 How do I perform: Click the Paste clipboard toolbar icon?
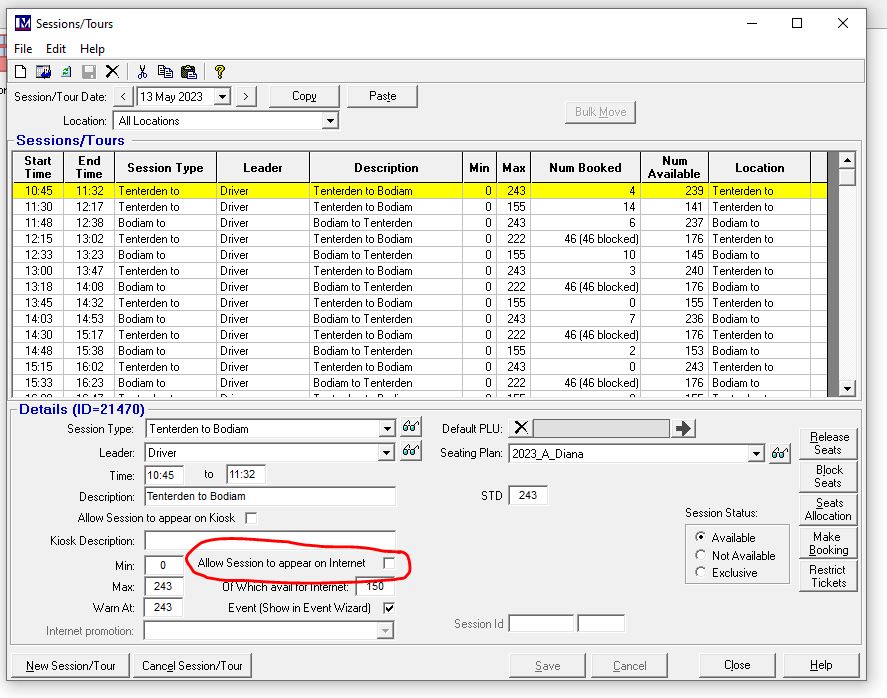188,72
